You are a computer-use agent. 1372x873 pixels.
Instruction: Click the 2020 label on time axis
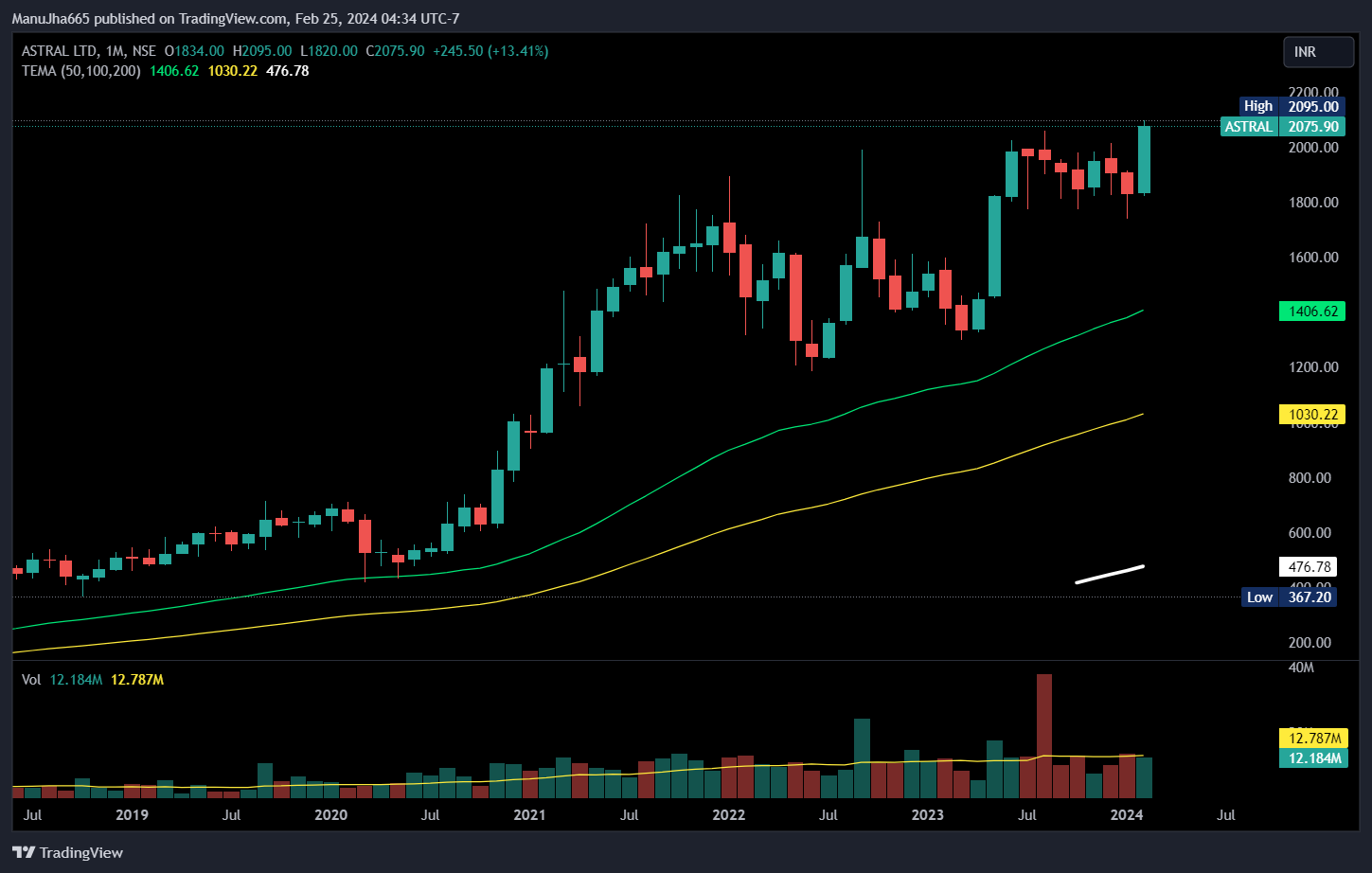(330, 815)
